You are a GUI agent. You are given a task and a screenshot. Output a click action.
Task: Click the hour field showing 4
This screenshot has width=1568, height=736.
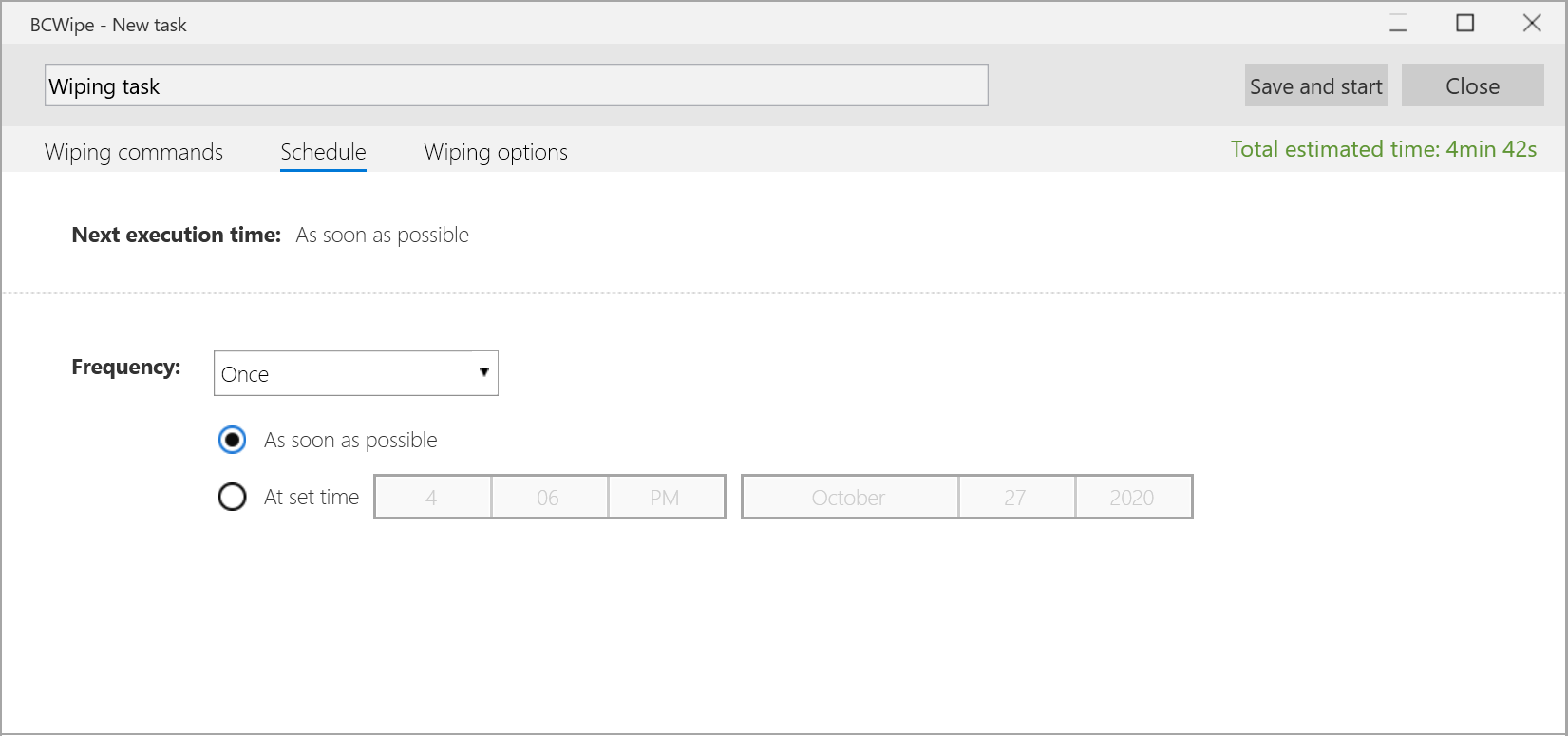[x=432, y=497]
